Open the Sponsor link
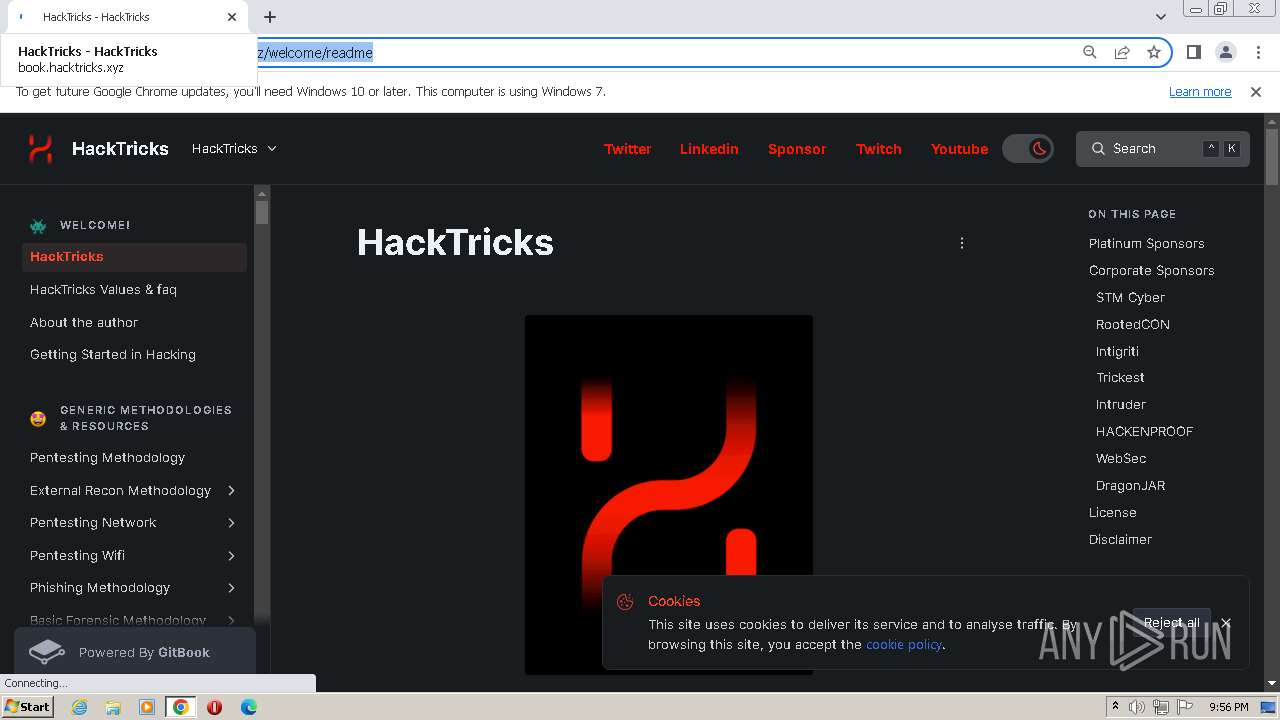Screen dimensions: 1280x720 [797, 148]
